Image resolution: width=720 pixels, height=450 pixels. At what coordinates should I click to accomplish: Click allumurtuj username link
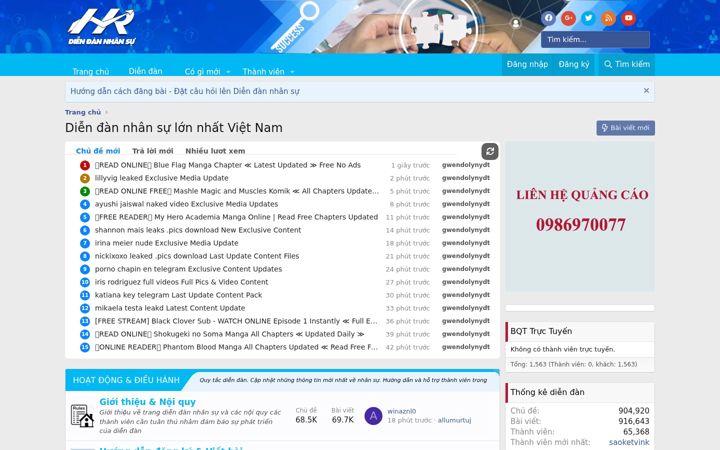(454, 420)
